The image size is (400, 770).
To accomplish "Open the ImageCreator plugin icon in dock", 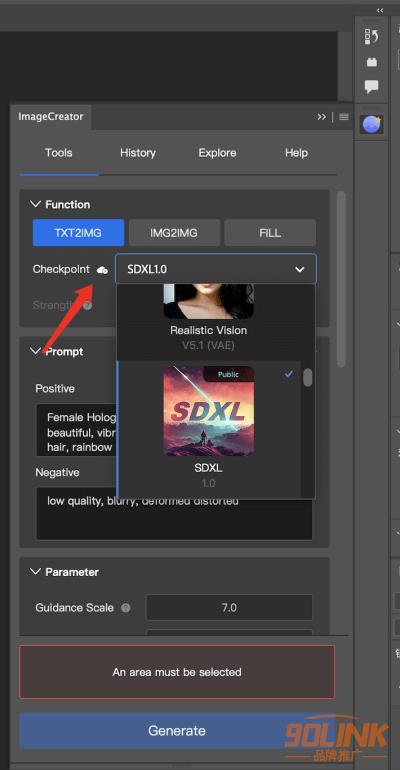I will coord(372,125).
